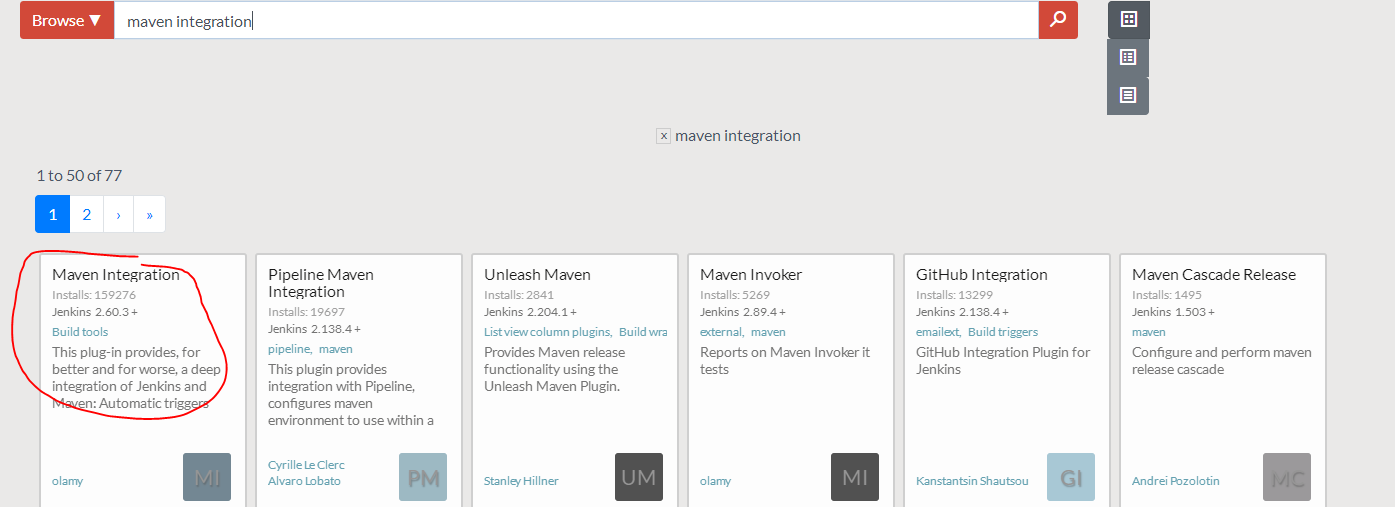Click olamy on the Maven Integration card
Image resolution: width=1395 pixels, height=507 pixels.
[67, 481]
